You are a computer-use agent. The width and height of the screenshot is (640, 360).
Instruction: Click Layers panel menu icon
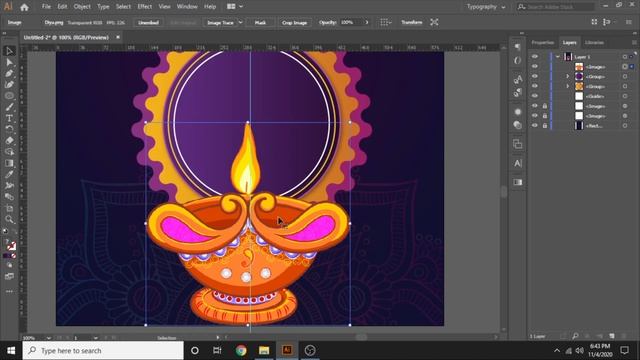point(634,42)
